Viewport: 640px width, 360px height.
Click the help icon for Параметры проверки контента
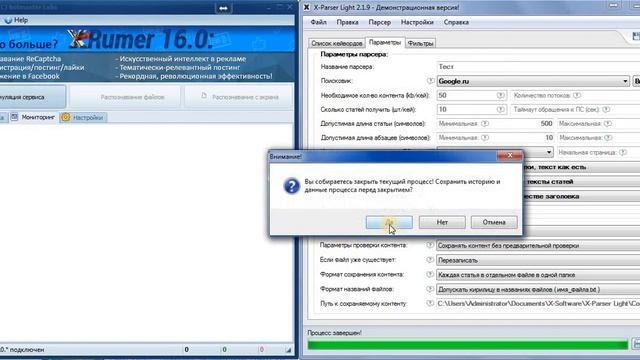[430, 245]
